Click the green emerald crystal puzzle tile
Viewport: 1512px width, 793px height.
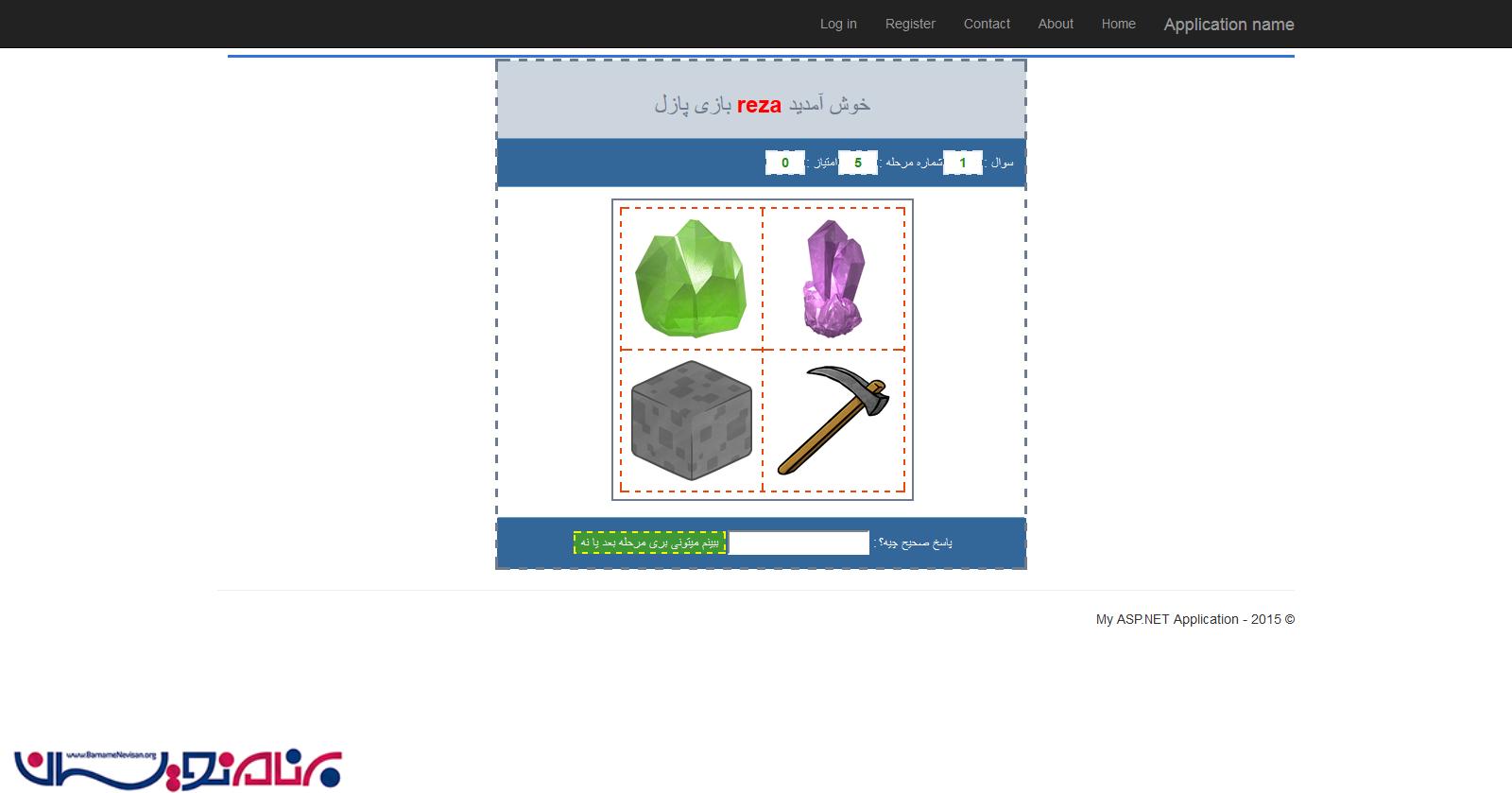[692, 279]
